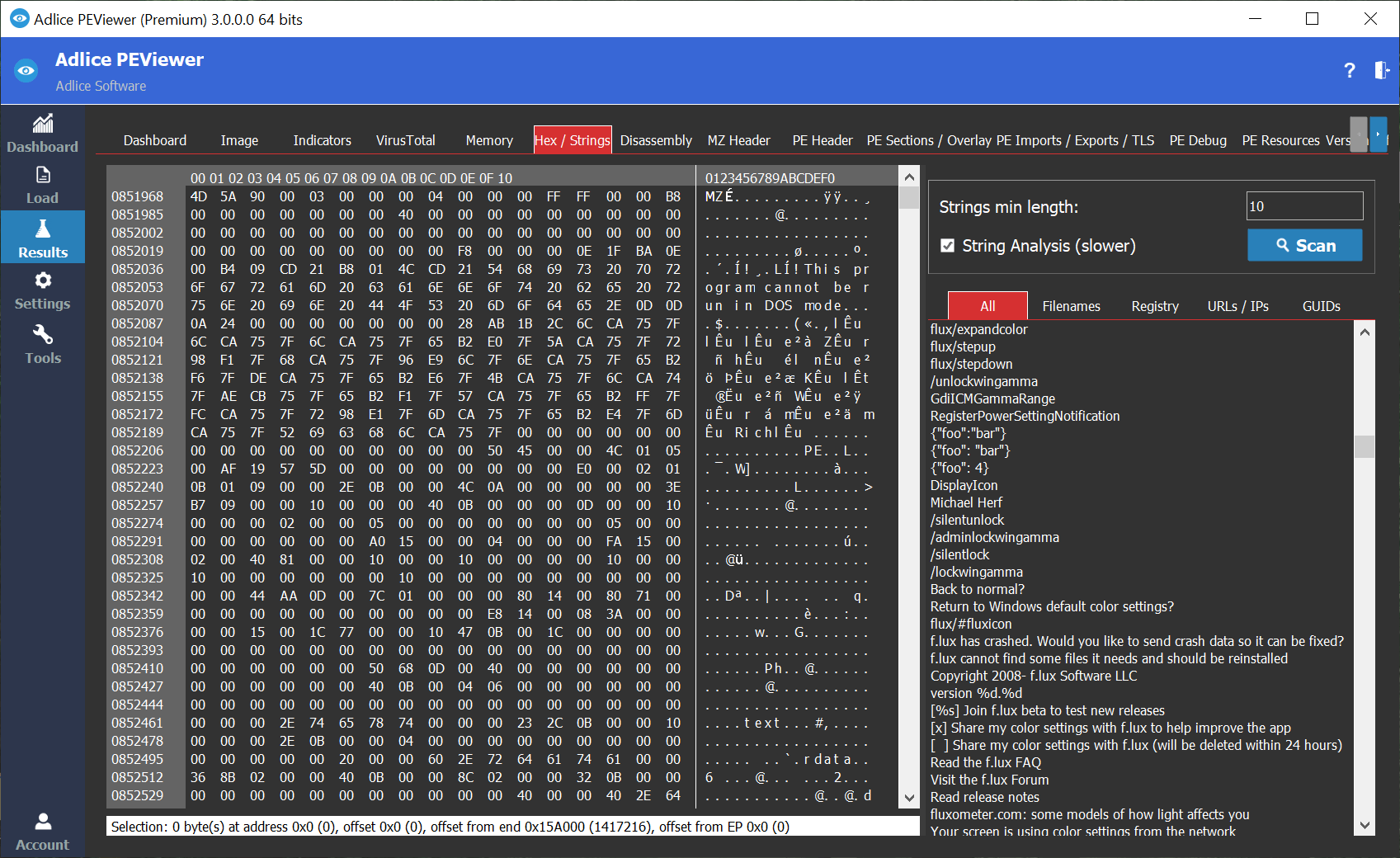The image size is (1400, 858).
Task: Click the Strings min length field
Action: pyautogui.click(x=1303, y=206)
